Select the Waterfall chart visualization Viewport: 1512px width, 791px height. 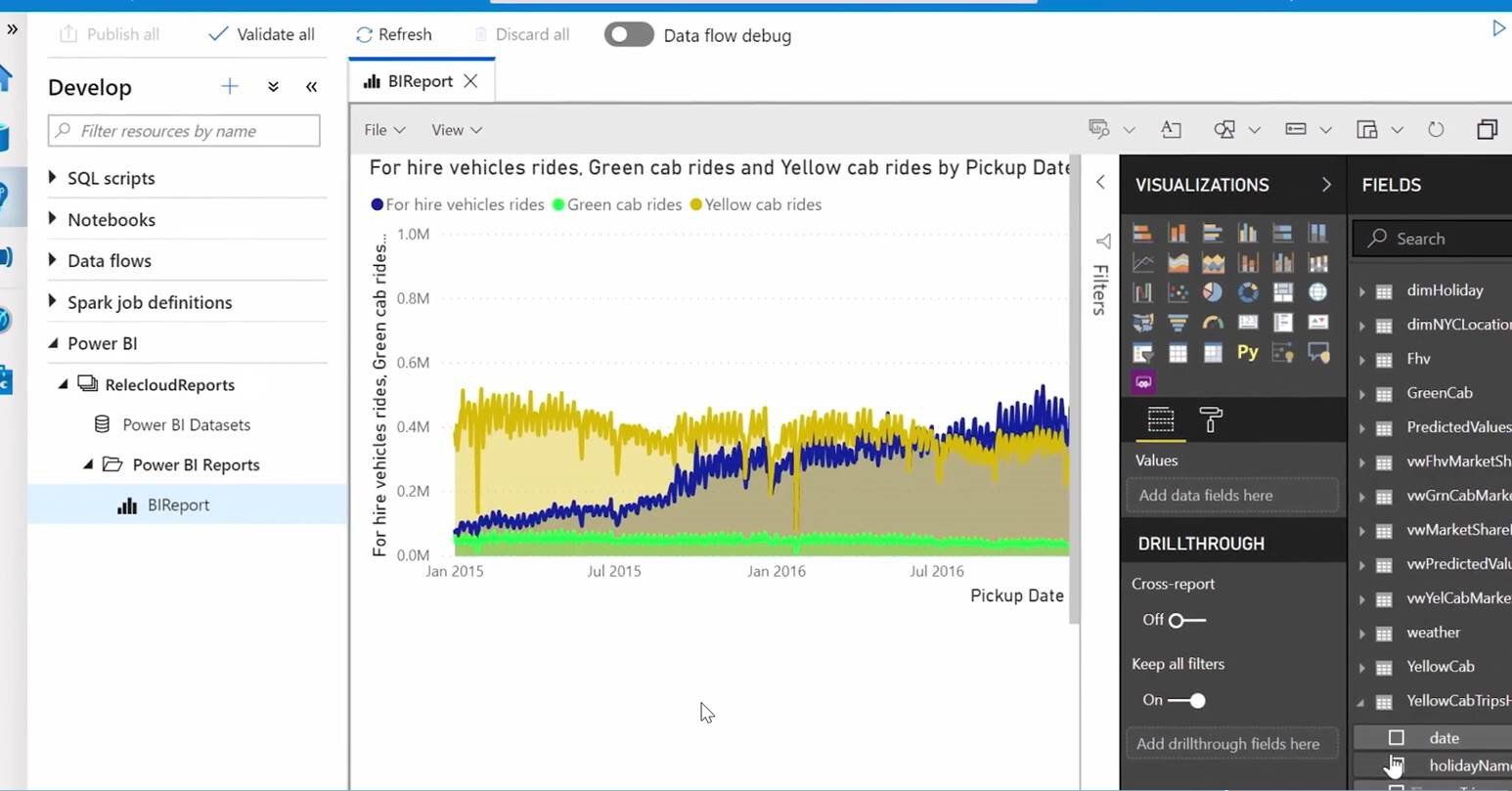(x=1142, y=292)
